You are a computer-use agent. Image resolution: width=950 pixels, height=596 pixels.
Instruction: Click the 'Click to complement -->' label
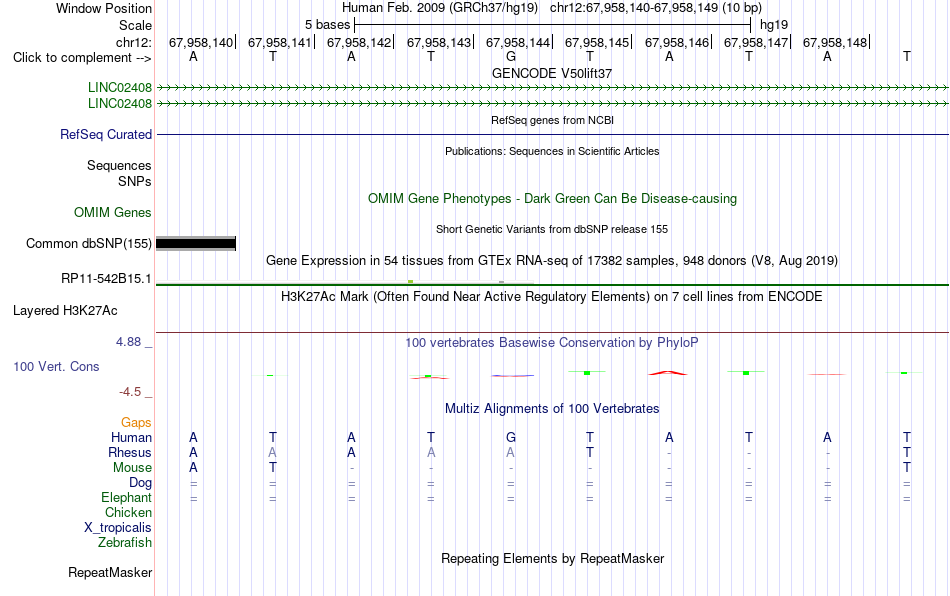pos(82,58)
